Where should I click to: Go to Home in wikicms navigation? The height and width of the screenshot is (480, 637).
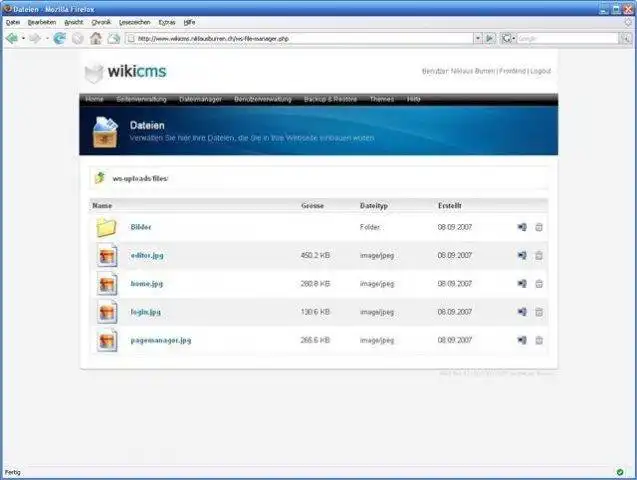(95, 99)
